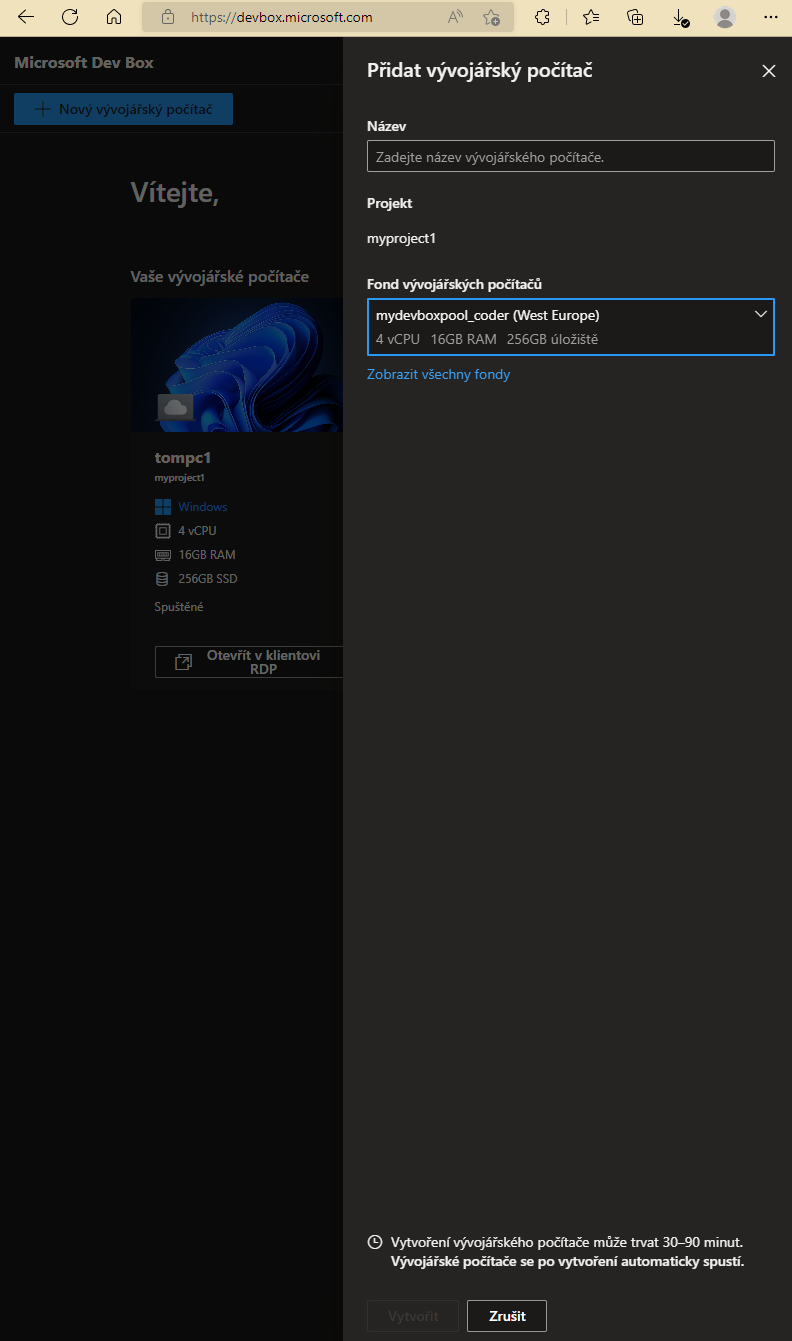Open the browser extensions puzzle icon

coord(543,17)
